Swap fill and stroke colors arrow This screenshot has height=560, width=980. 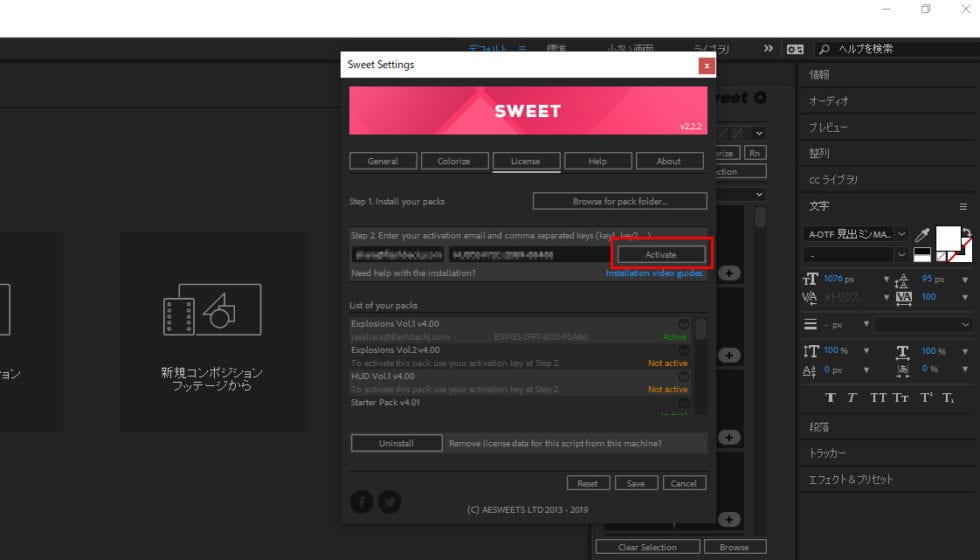(x=967, y=232)
